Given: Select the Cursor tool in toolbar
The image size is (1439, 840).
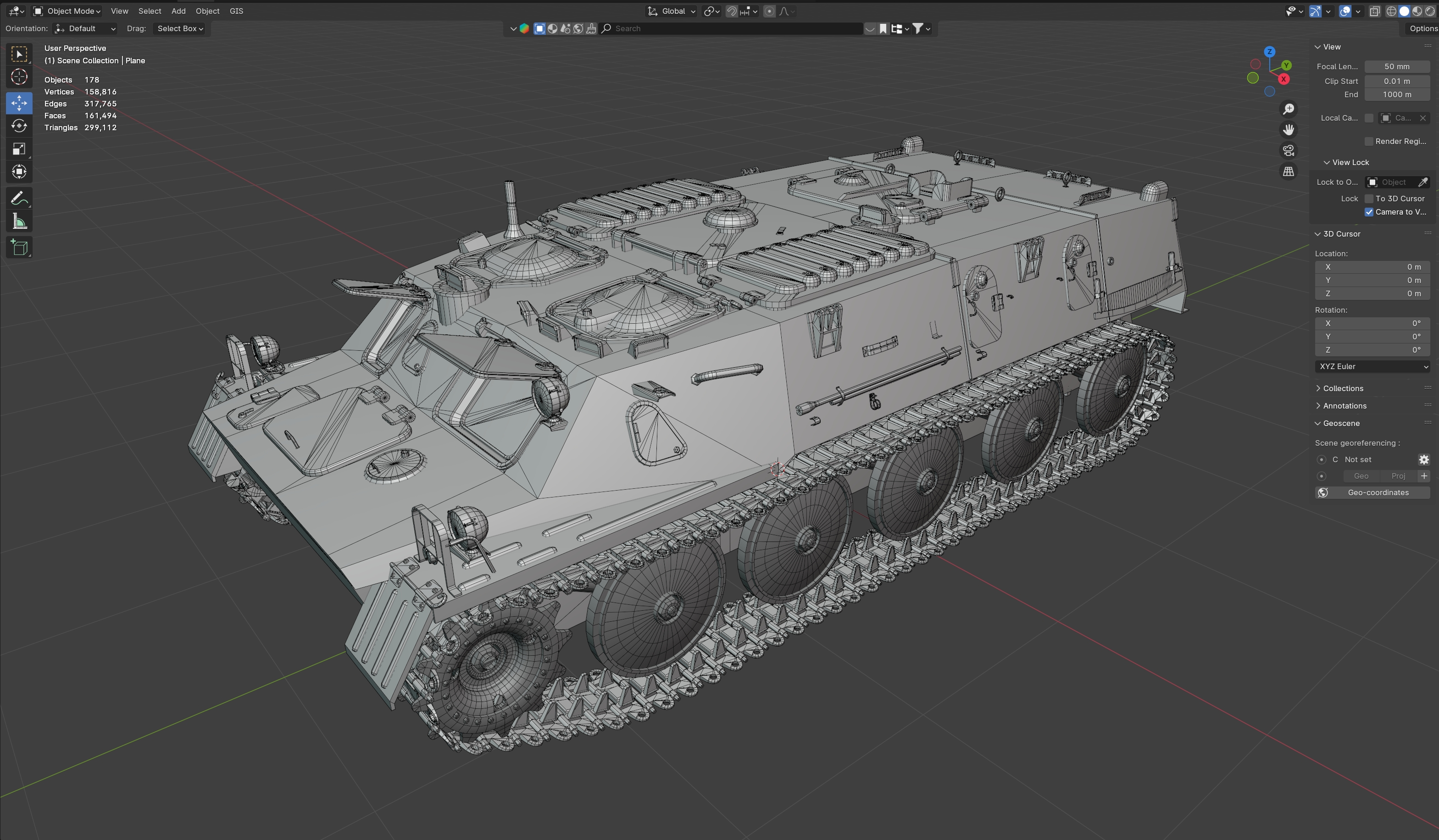Looking at the screenshot, I should coord(19,77).
